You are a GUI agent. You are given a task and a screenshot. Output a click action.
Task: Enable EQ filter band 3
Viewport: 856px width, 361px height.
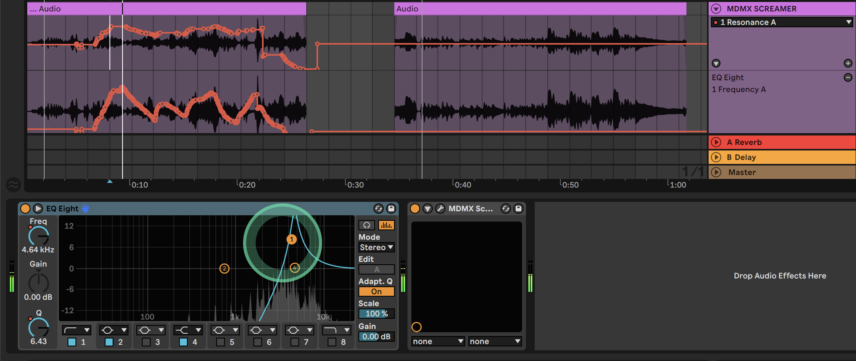(x=146, y=342)
